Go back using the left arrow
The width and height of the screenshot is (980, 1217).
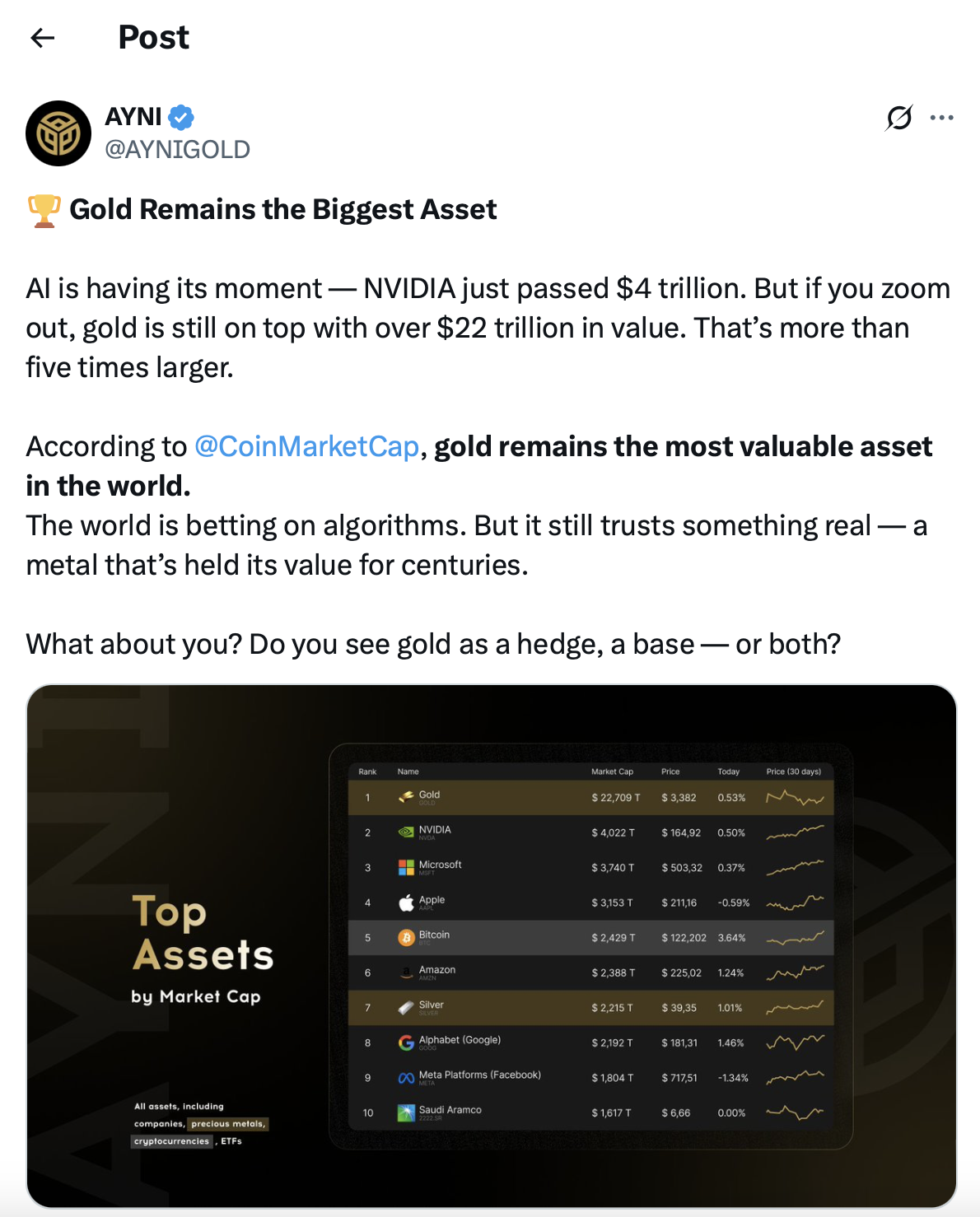pyautogui.click(x=42, y=38)
